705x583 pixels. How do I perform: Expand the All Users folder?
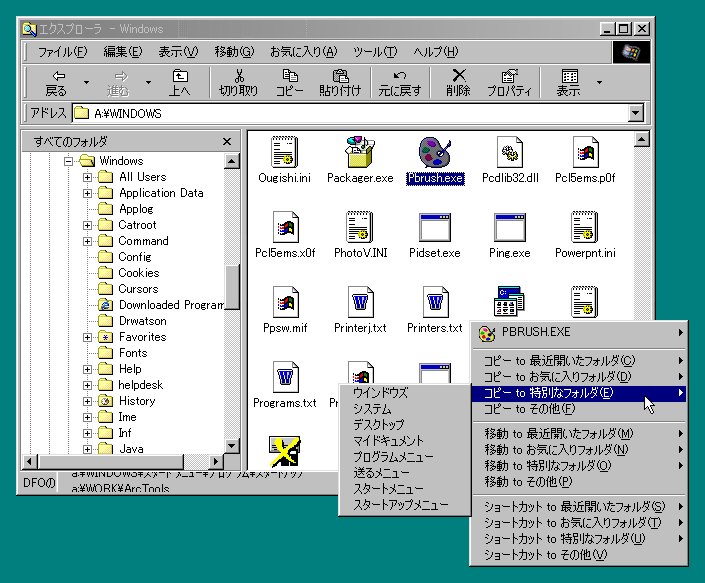point(87,177)
